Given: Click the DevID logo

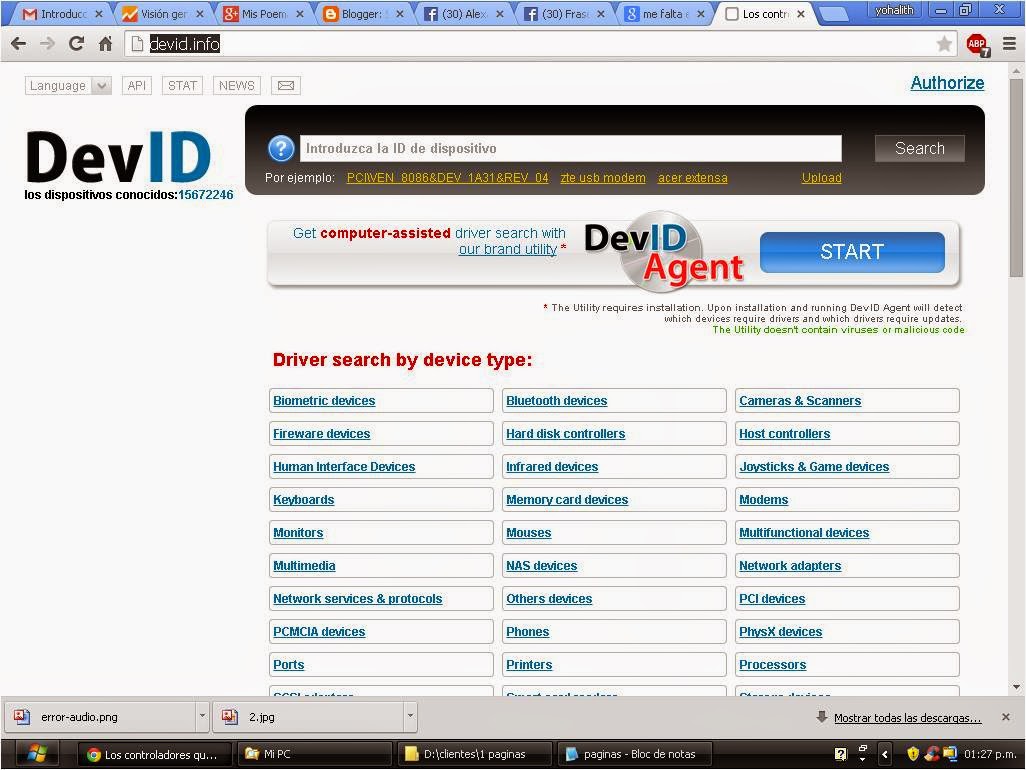Looking at the screenshot, I should click(x=118, y=157).
